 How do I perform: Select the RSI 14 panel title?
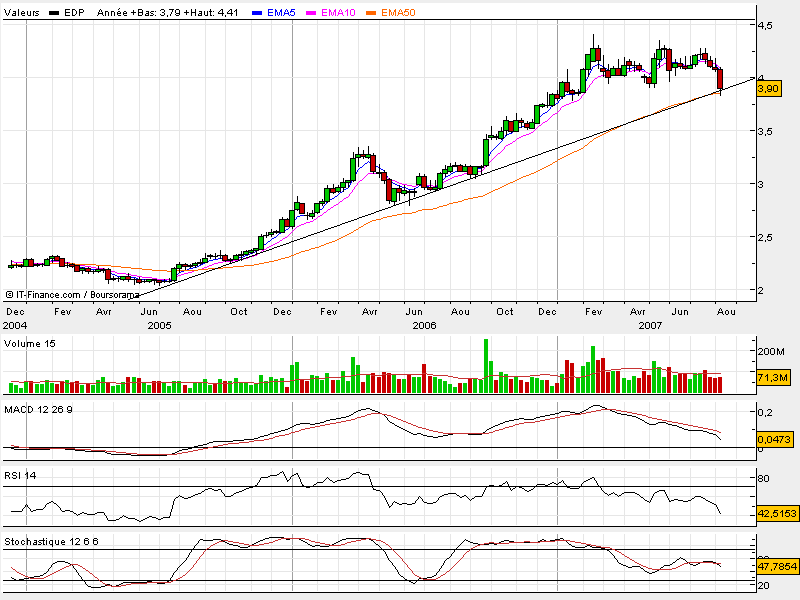point(20,476)
